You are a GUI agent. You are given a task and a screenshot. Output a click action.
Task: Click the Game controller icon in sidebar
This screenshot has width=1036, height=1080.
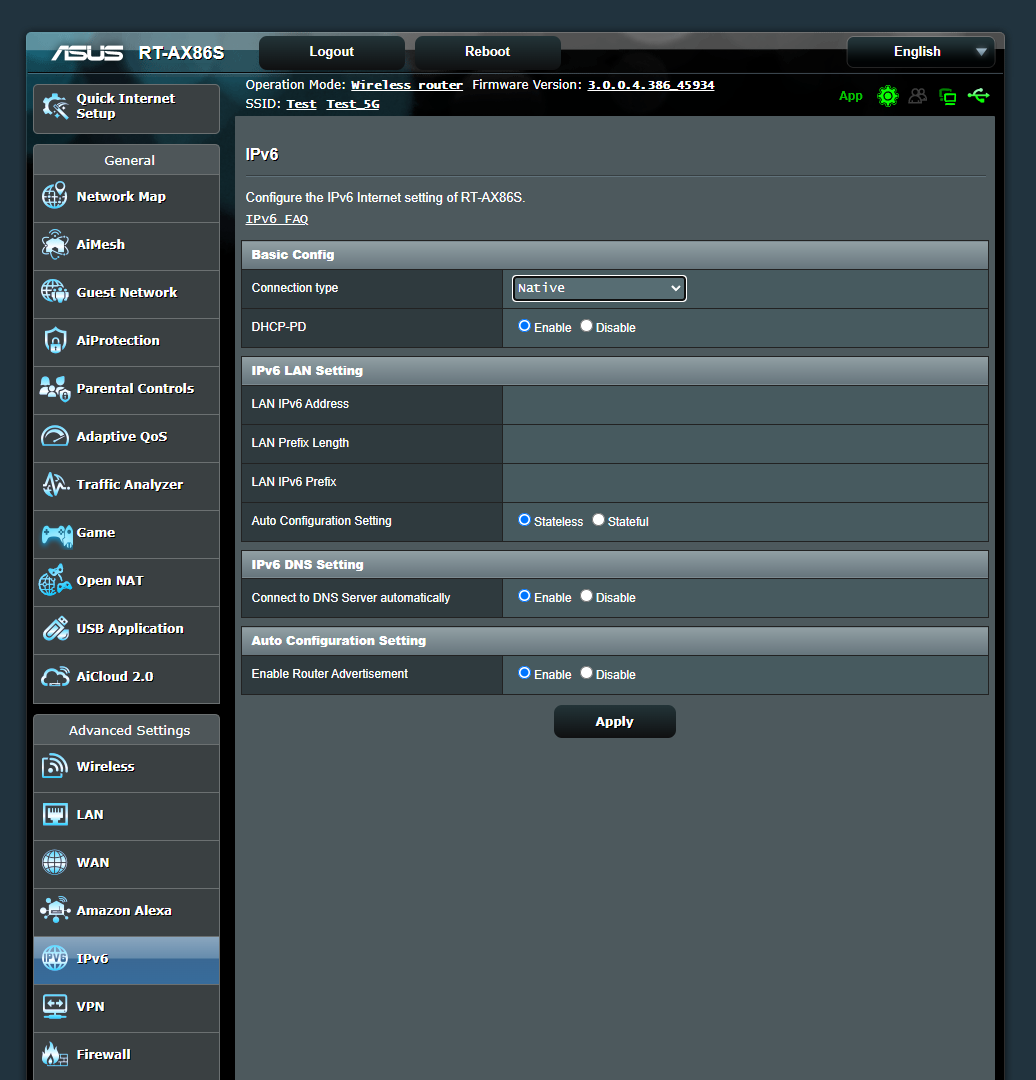pyautogui.click(x=54, y=533)
